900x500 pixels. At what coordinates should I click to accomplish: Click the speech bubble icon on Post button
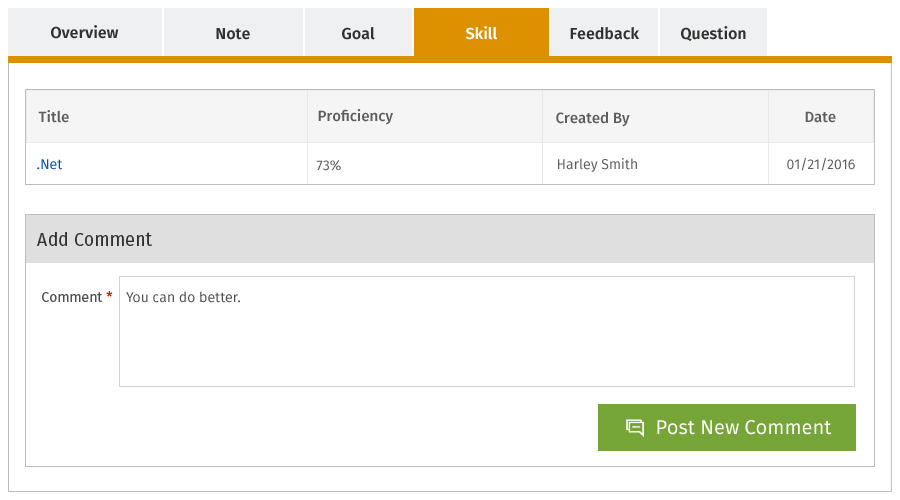click(635, 427)
